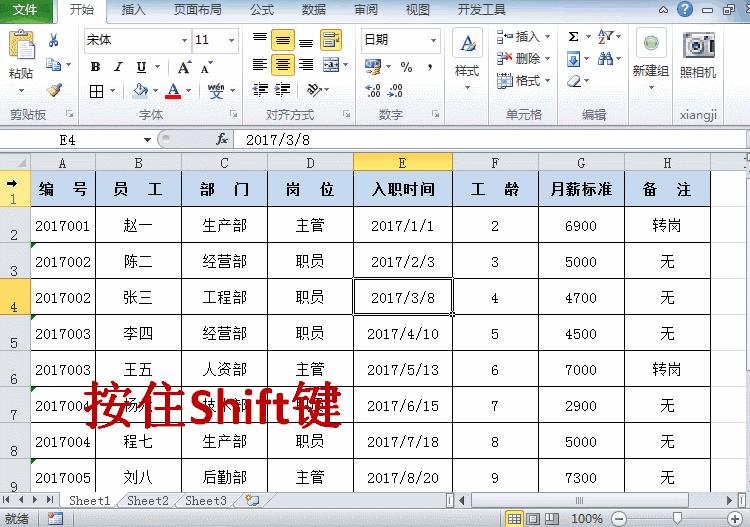
Task: Click 插入 insert cells button
Action: click(x=523, y=37)
